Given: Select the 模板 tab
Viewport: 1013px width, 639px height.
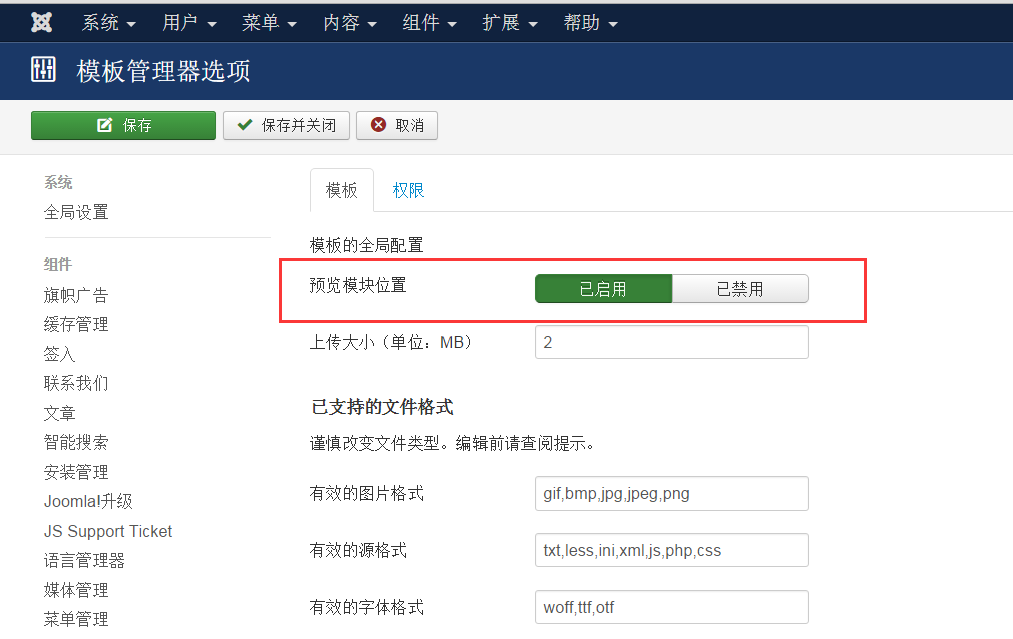Looking at the screenshot, I should click(x=341, y=190).
